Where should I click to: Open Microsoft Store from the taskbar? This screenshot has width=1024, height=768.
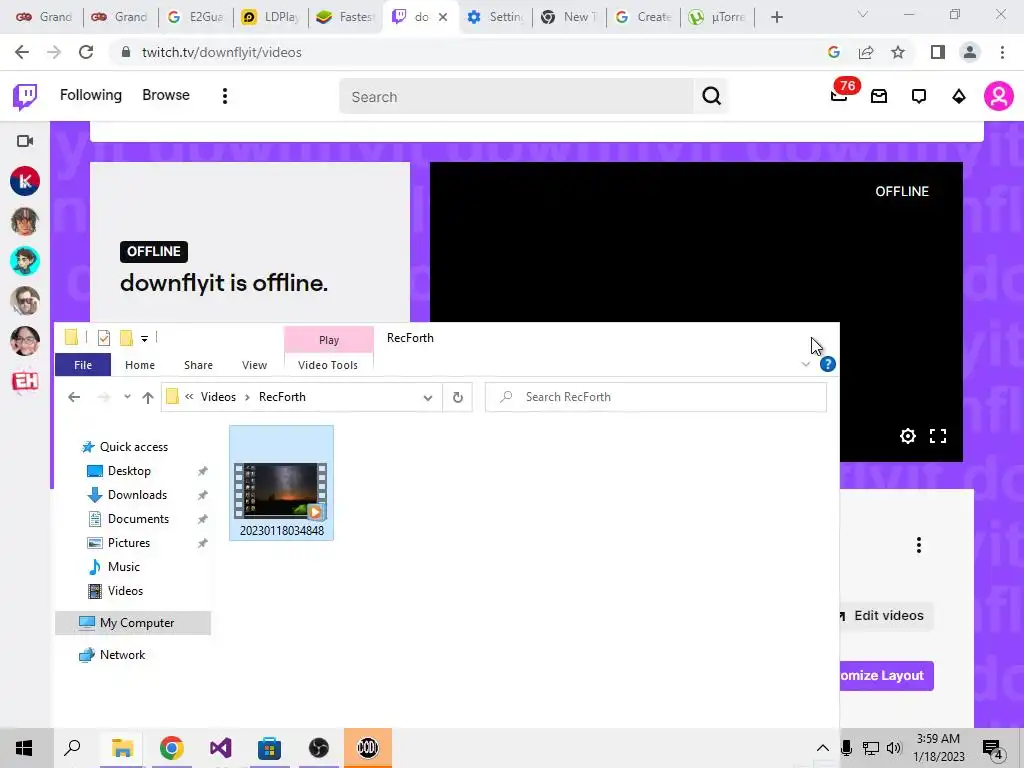pyautogui.click(x=269, y=748)
